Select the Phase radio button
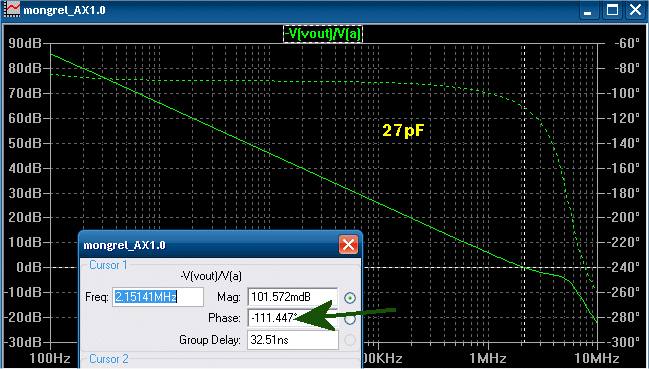This screenshot has width=649, height=369. coord(350,319)
